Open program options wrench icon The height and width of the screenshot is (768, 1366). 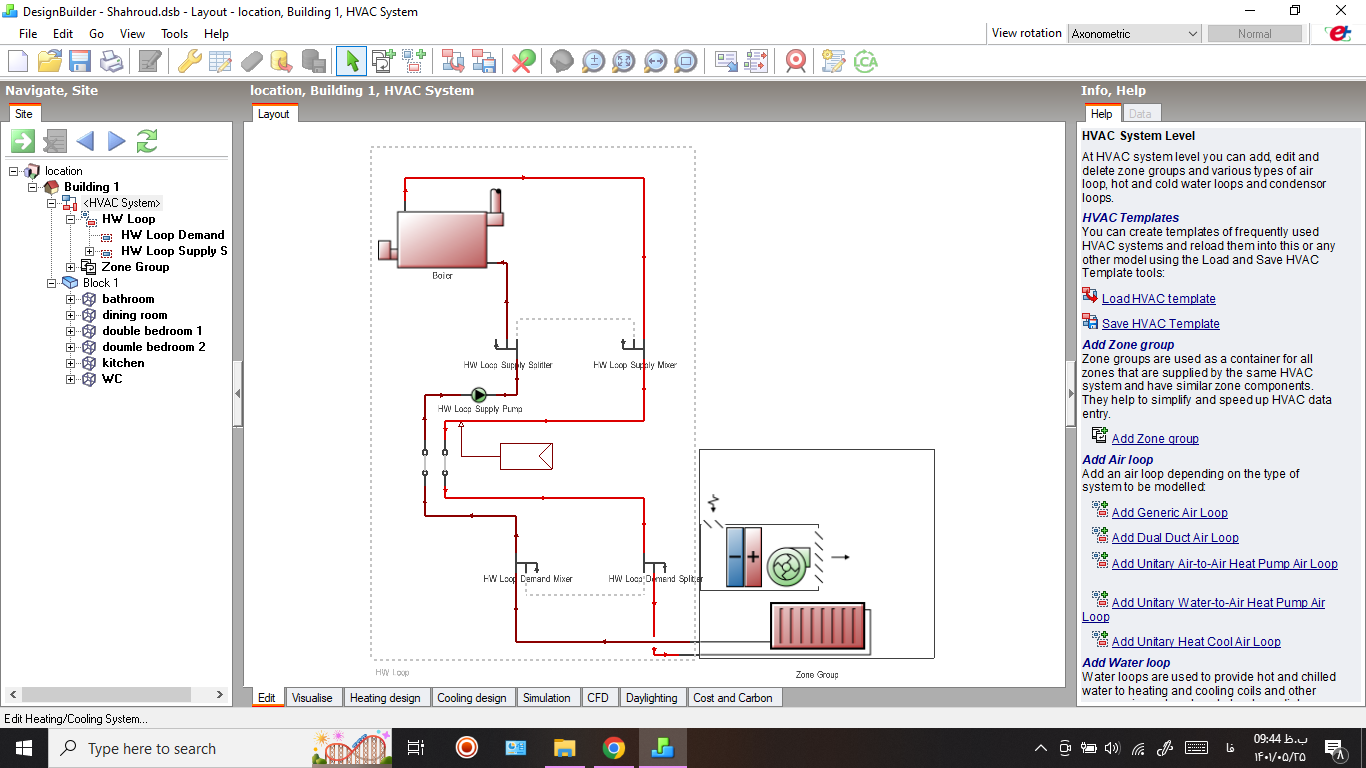tap(189, 61)
